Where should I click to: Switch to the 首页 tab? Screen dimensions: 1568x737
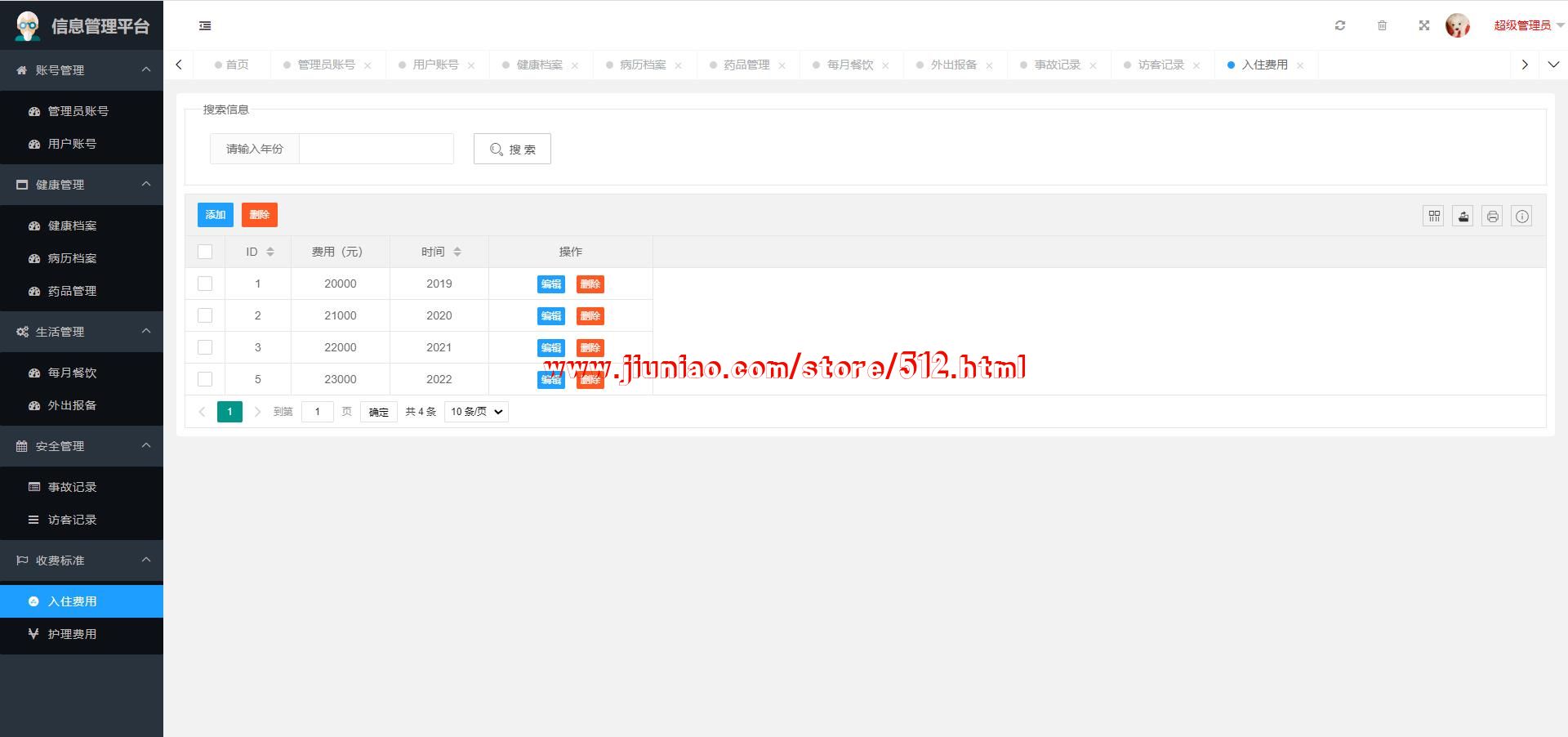(x=232, y=65)
